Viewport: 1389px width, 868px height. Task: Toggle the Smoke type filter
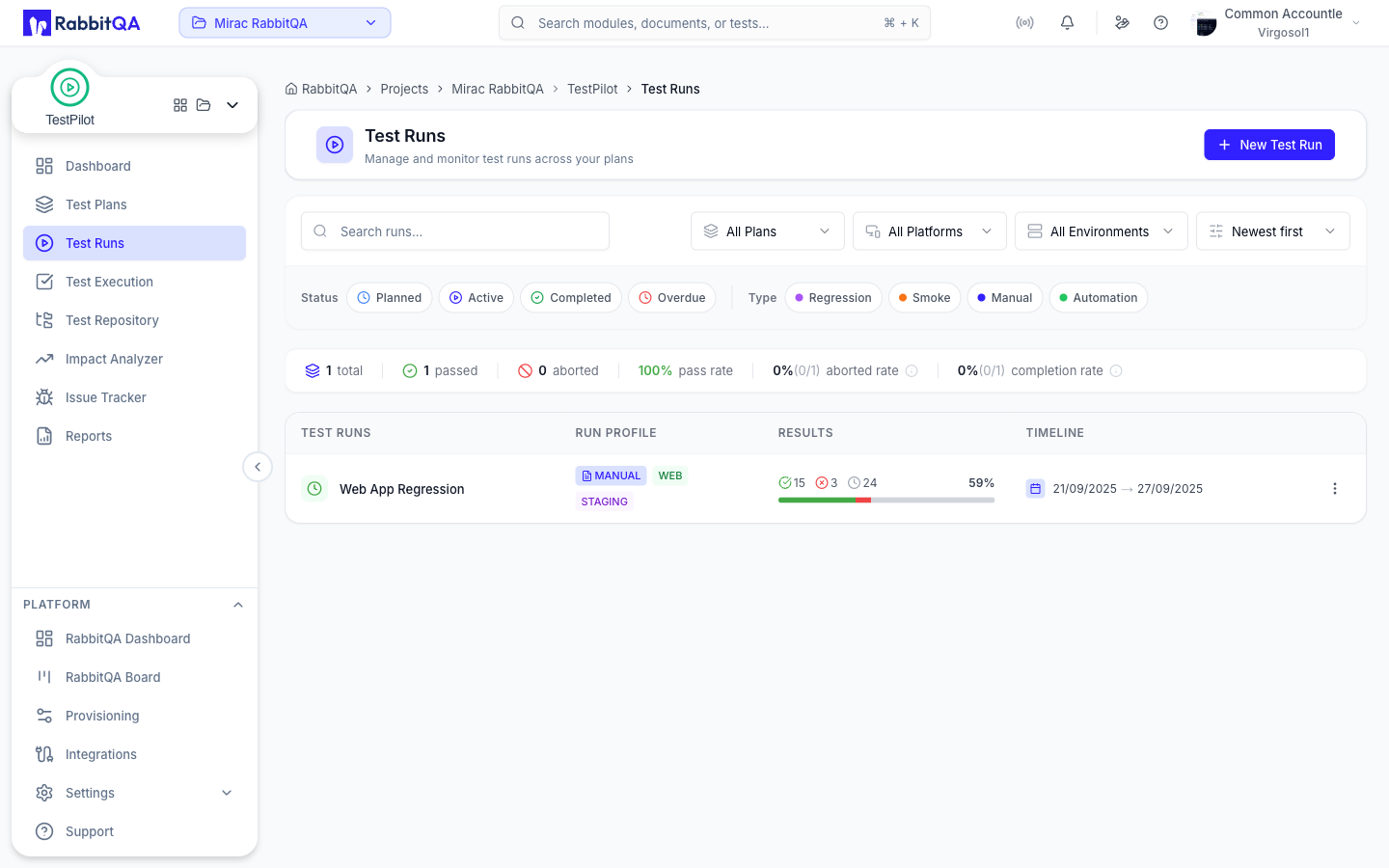tap(924, 298)
